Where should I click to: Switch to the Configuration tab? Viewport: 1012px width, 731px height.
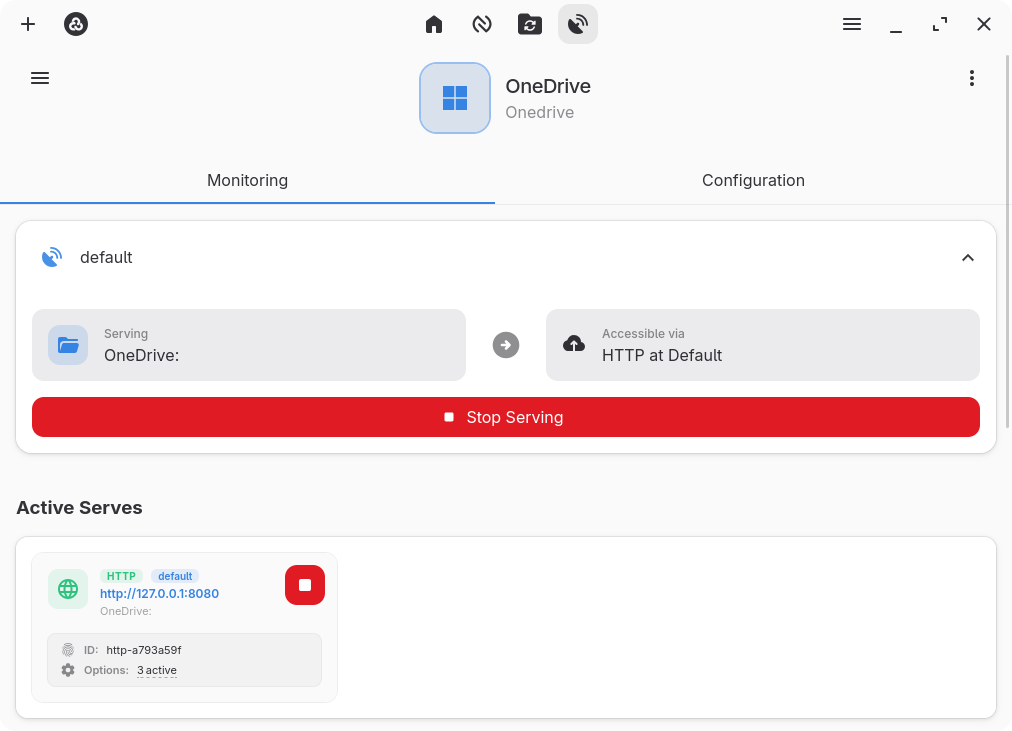pyautogui.click(x=753, y=181)
